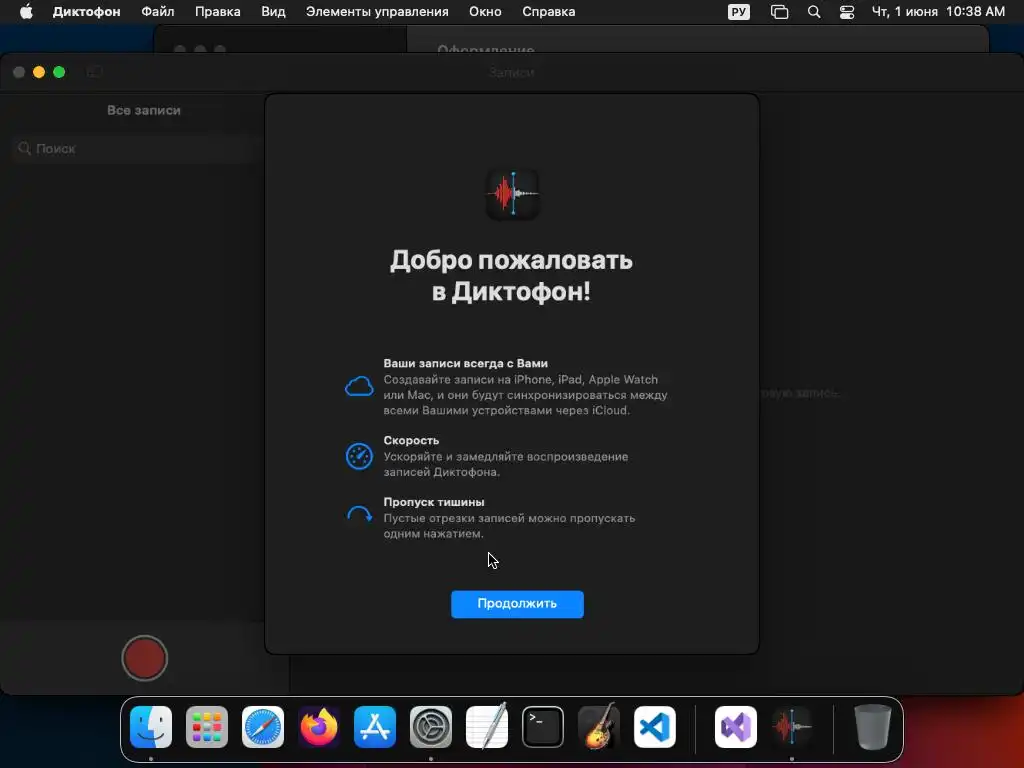Click the Все записи sidebar heading

[x=144, y=110]
